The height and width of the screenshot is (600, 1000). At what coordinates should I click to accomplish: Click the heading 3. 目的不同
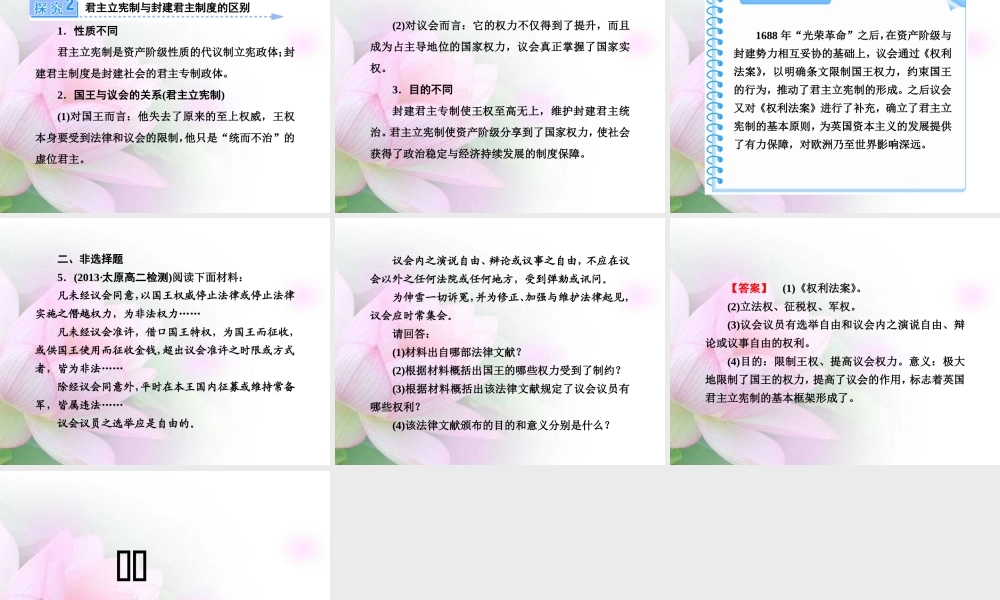tap(422, 89)
